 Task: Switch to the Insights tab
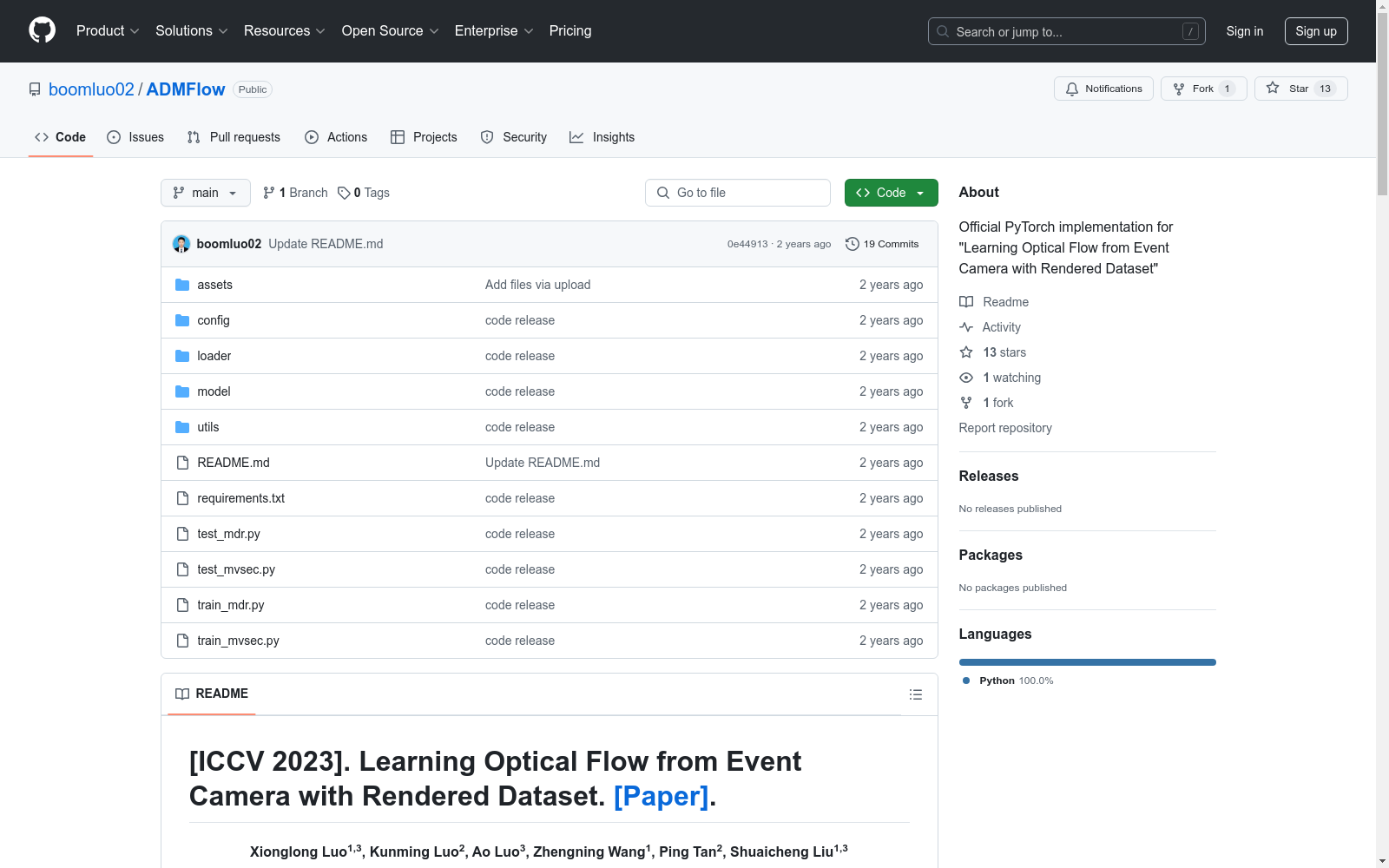(x=602, y=137)
